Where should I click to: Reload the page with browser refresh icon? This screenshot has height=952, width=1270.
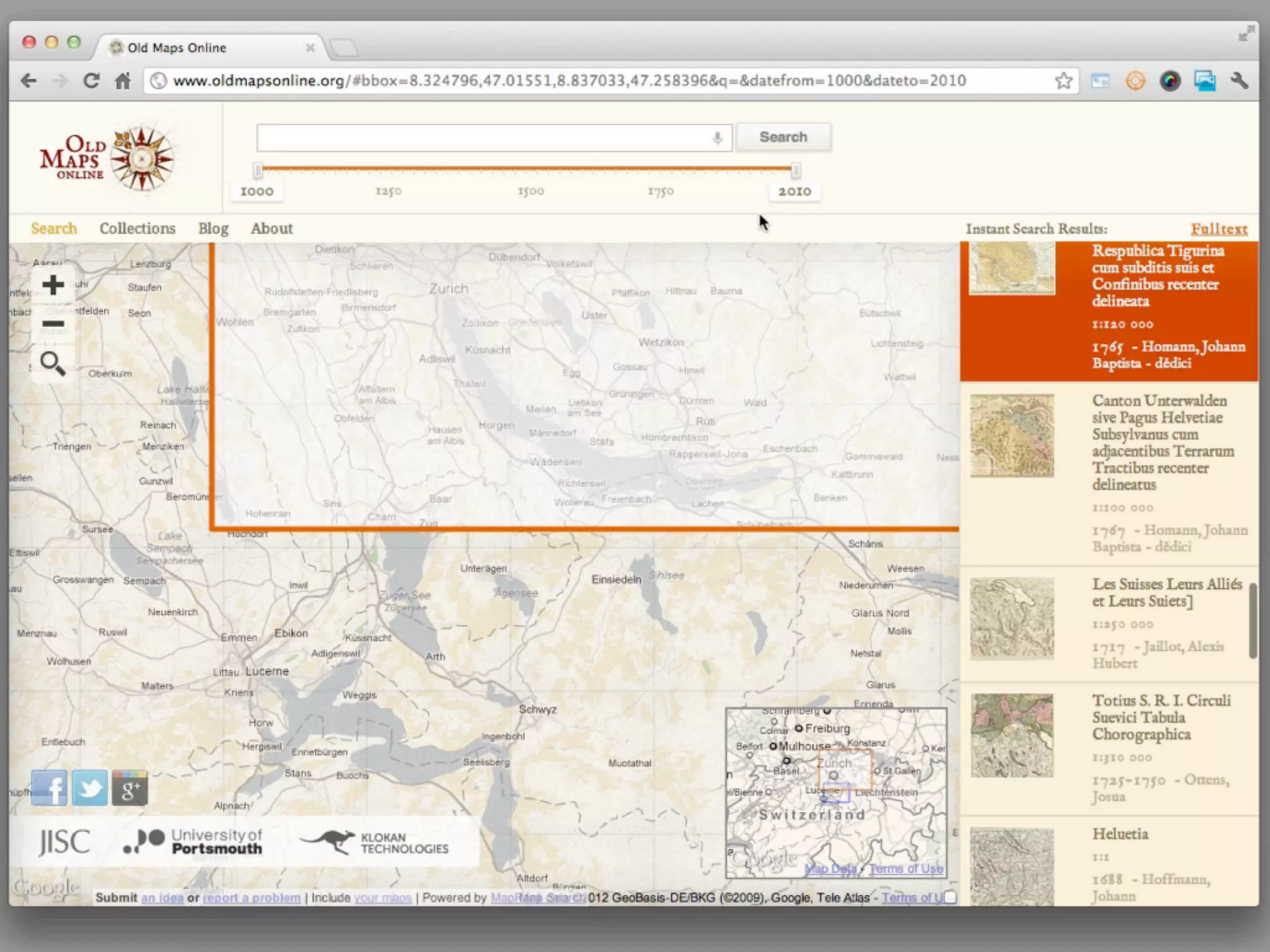tap(92, 81)
